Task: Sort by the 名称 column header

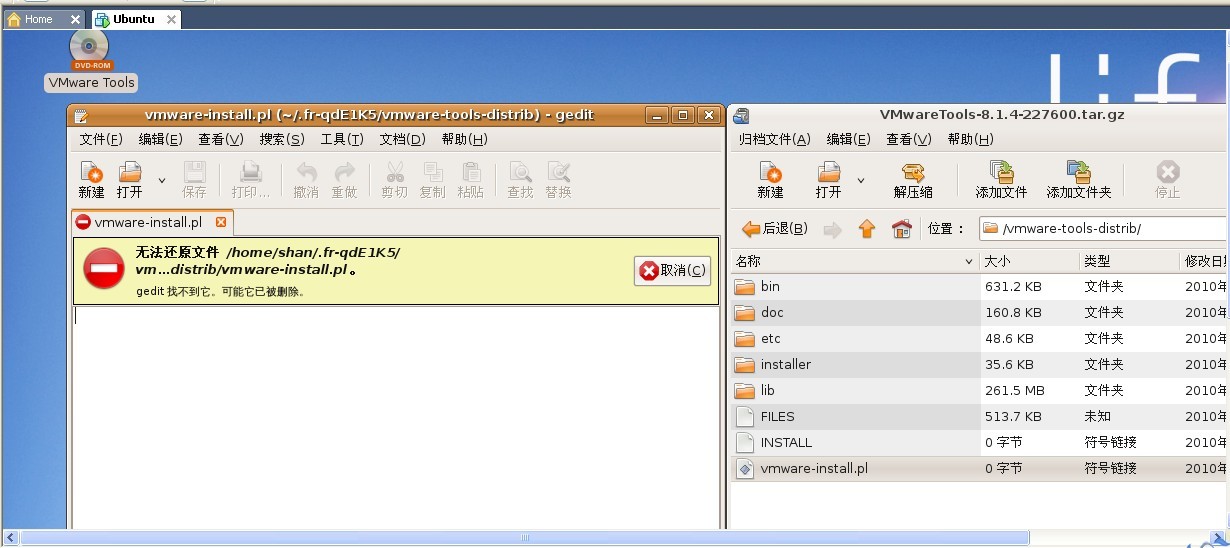Action: (855, 261)
